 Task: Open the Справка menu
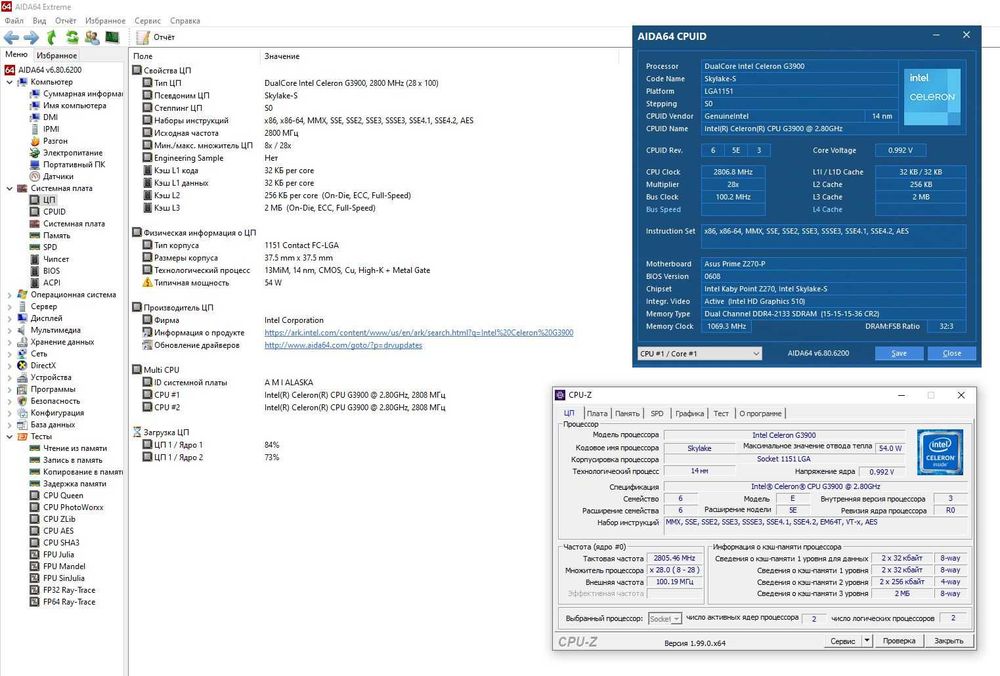click(185, 20)
